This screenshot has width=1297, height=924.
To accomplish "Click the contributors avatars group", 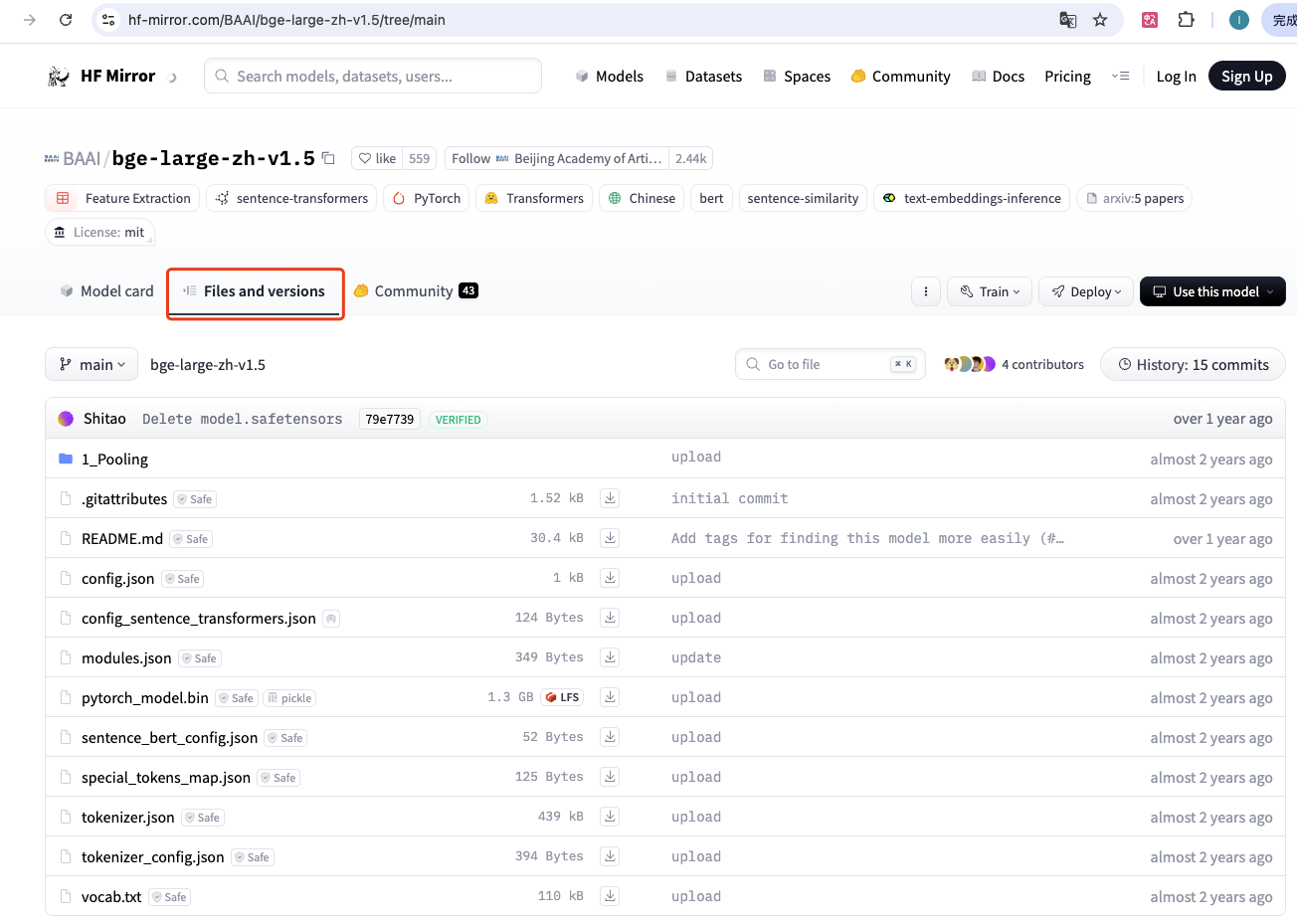I will point(970,364).
